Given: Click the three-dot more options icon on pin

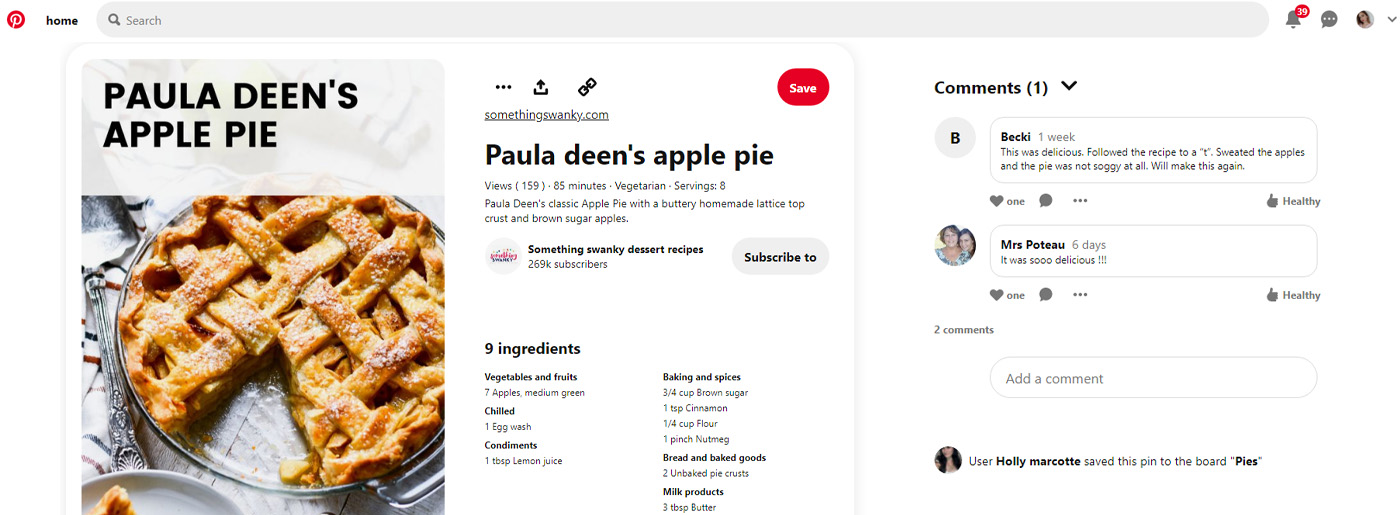Looking at the screenshot, I should click(503, 87).
